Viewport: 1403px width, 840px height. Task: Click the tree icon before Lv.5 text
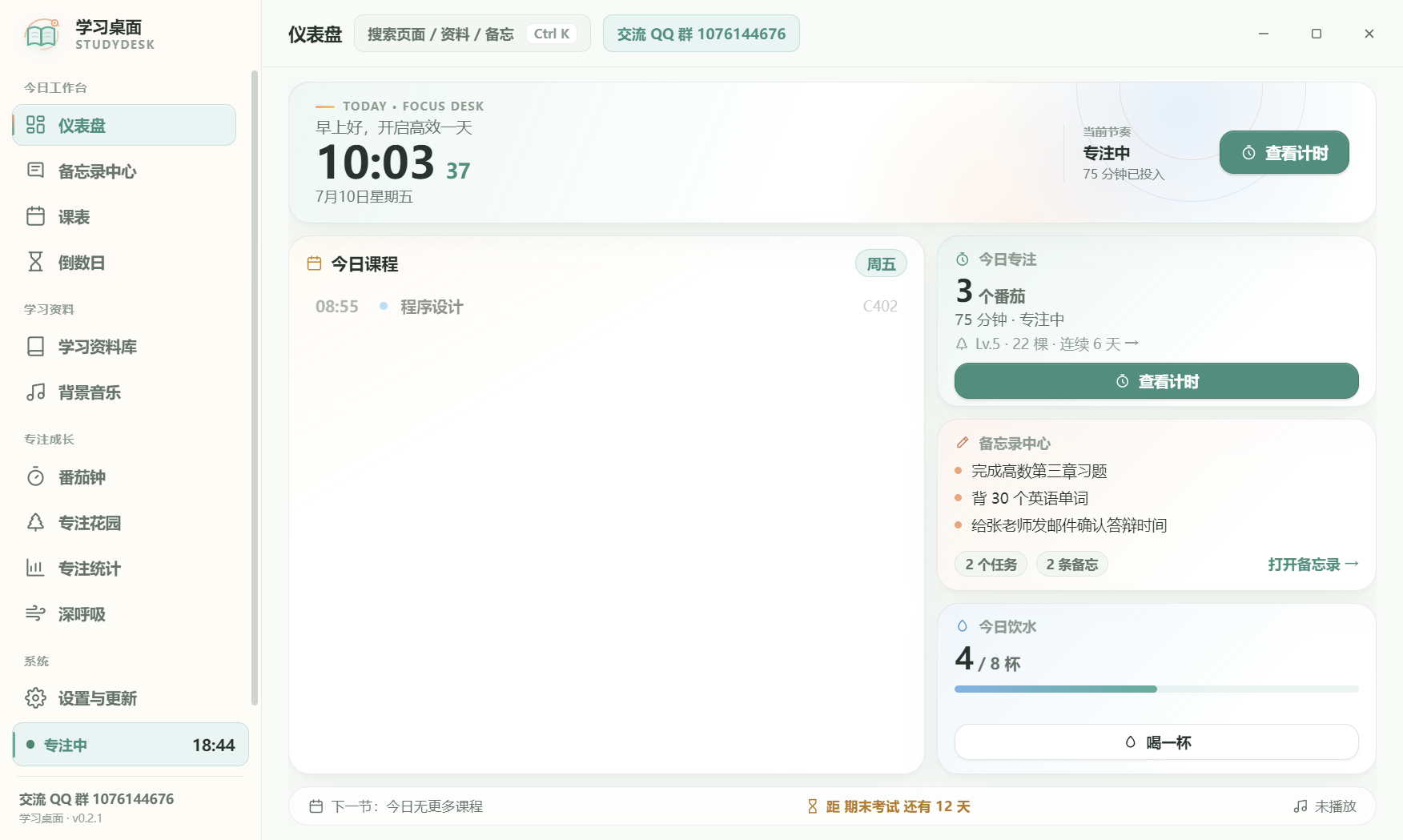(962, 344)
